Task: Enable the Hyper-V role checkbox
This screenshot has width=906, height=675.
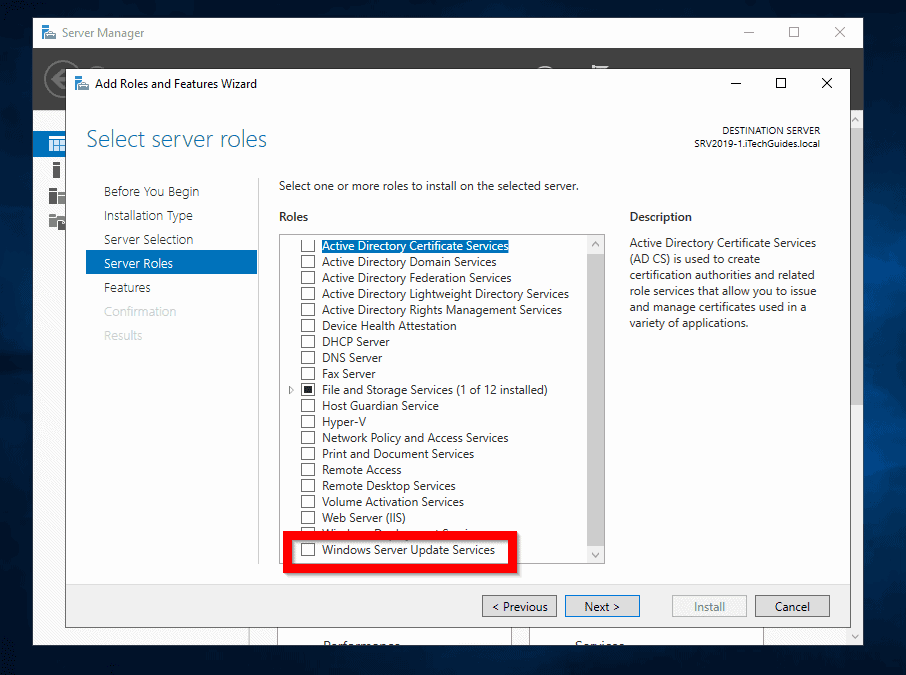Action: point(307,421)
